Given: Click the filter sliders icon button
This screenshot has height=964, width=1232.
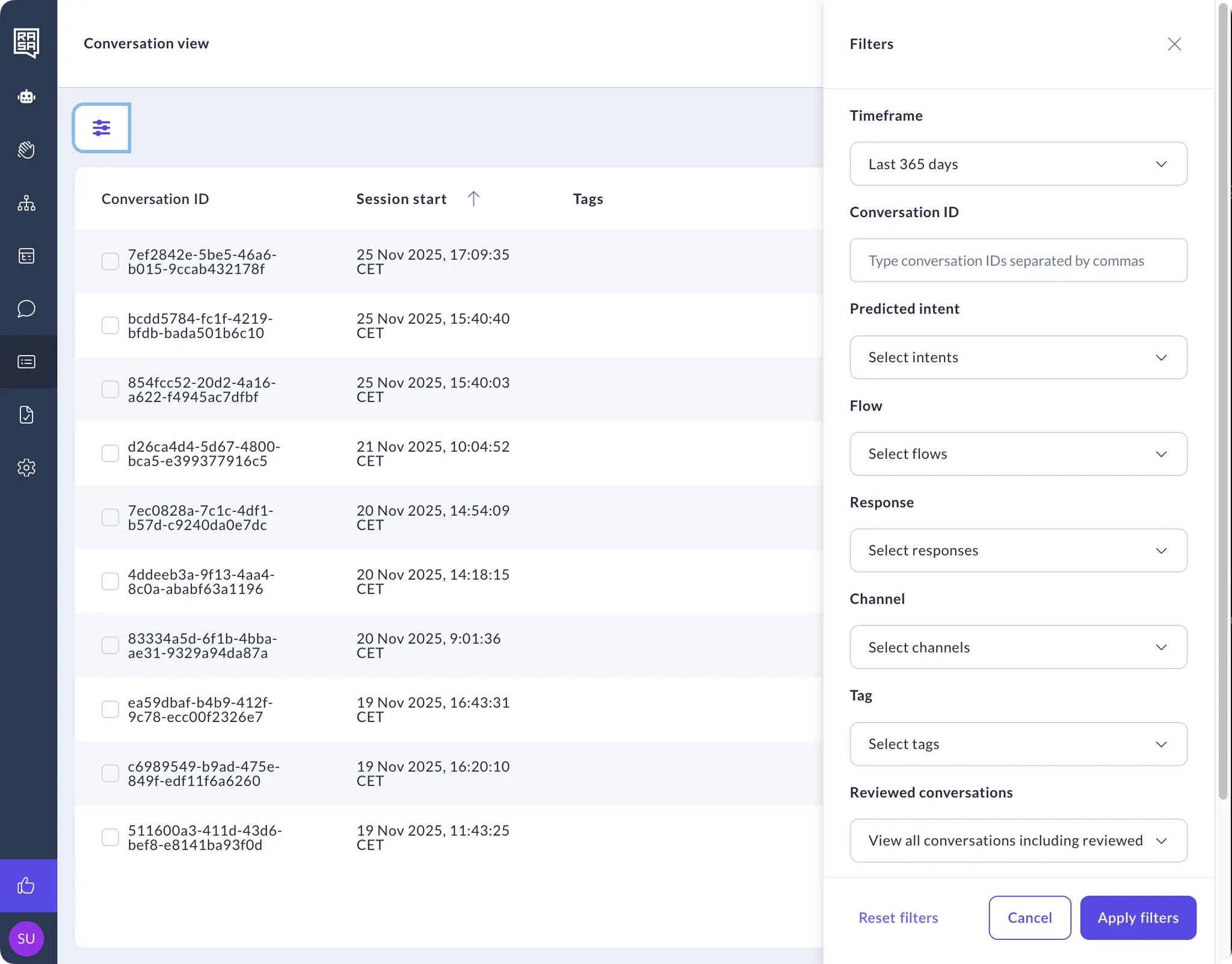Looking at the screenshot, I should (102, 128).
